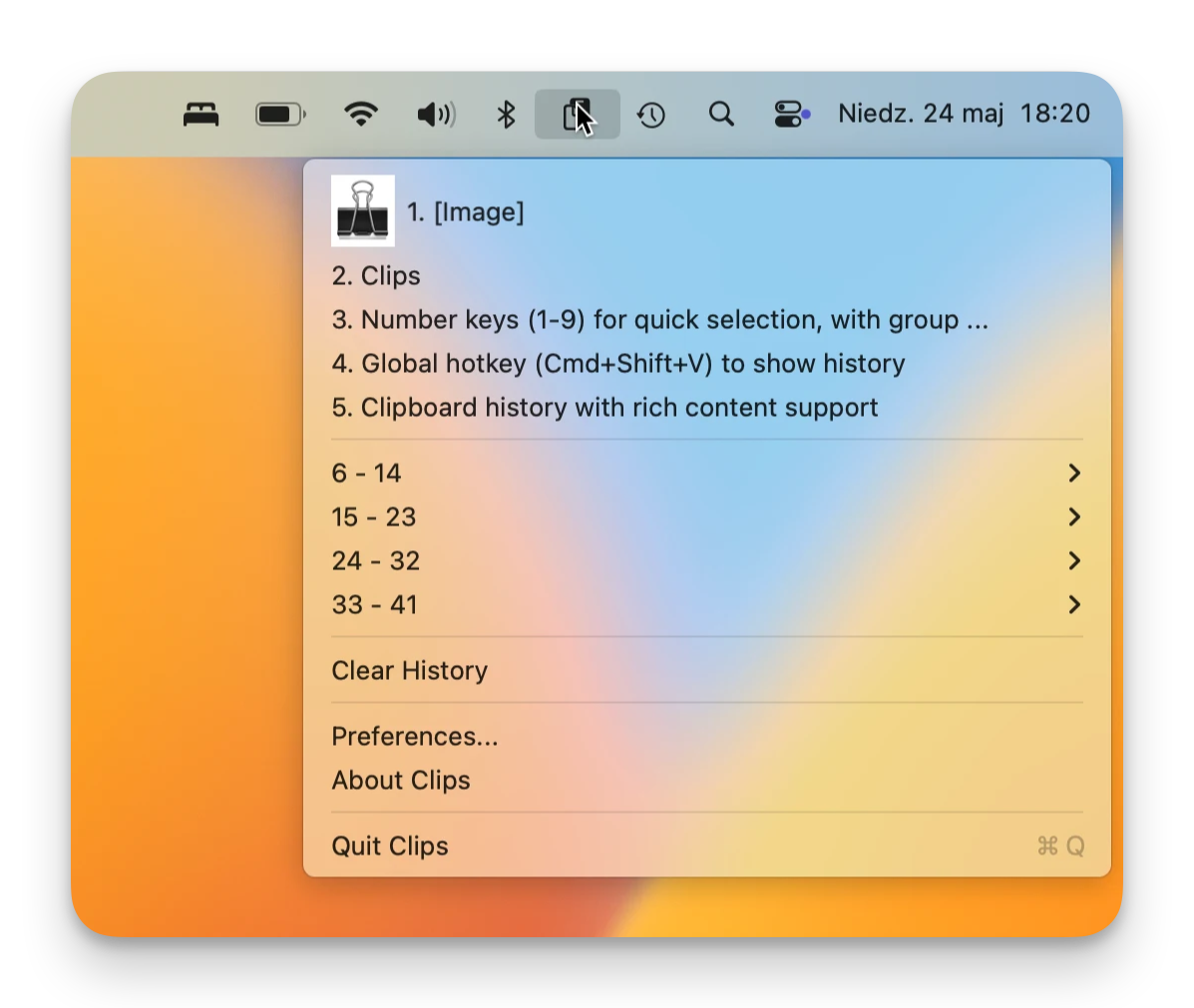The height and width of the screenshot is (1008, 1194).
Task: Open the Control Center toggles icon
Action: coord(792,115)
